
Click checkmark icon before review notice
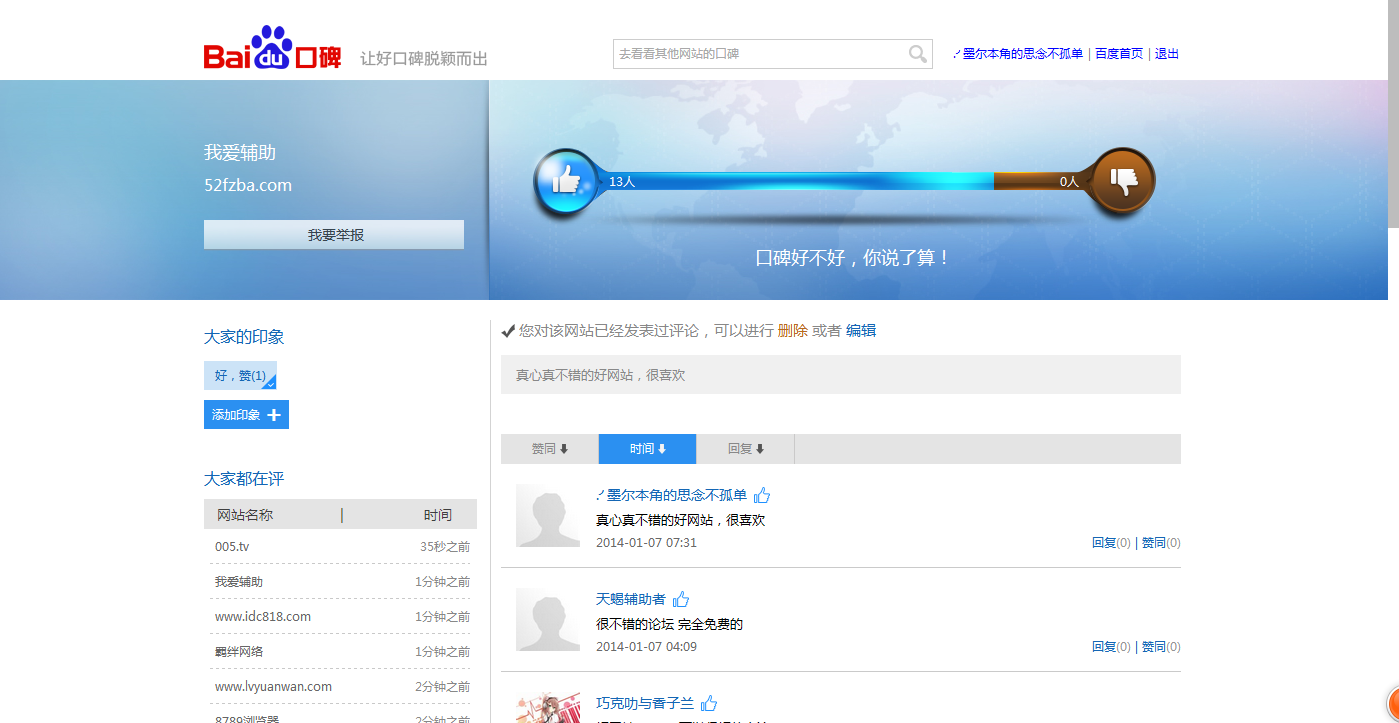coord(508,331)
